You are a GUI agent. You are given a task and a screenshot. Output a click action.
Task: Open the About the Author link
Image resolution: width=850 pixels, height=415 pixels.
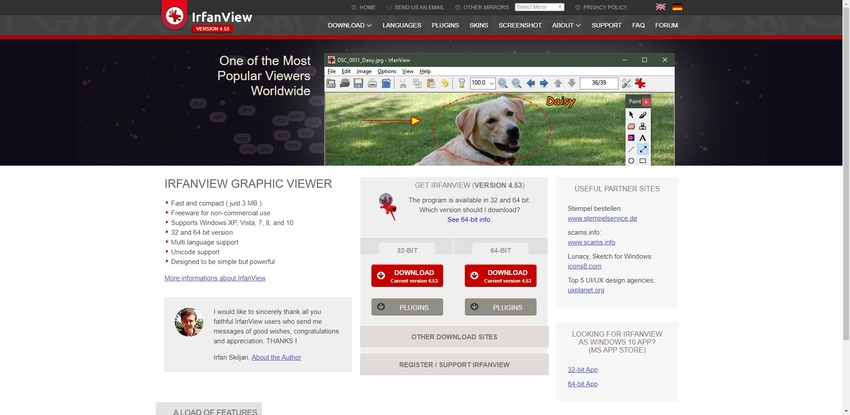(x=276, y=357)
